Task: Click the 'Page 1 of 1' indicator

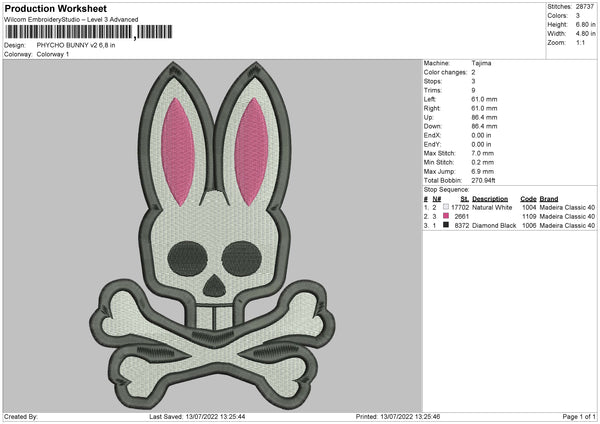Action: [579, 417]
